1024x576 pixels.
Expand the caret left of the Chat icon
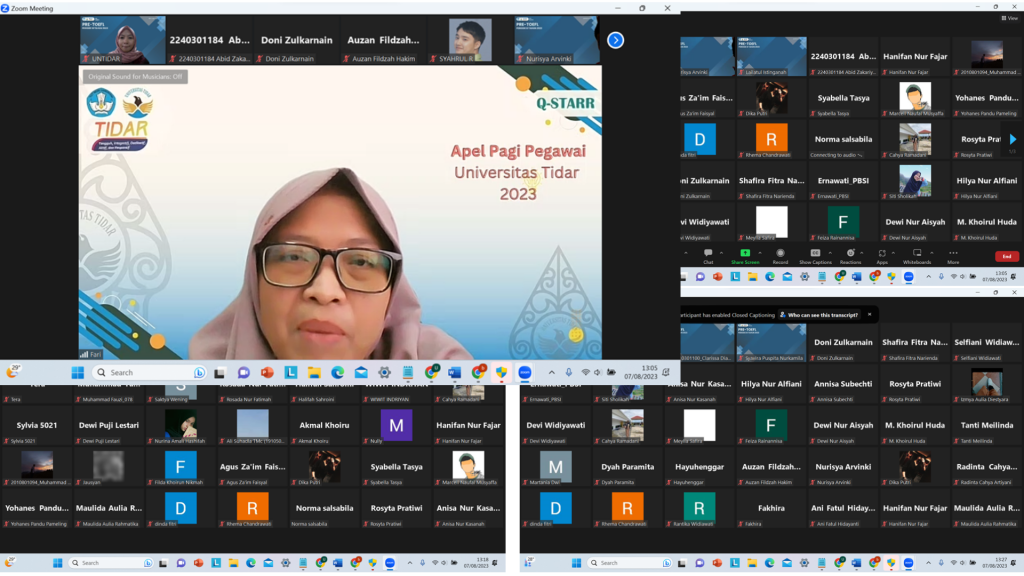[686, 253]
